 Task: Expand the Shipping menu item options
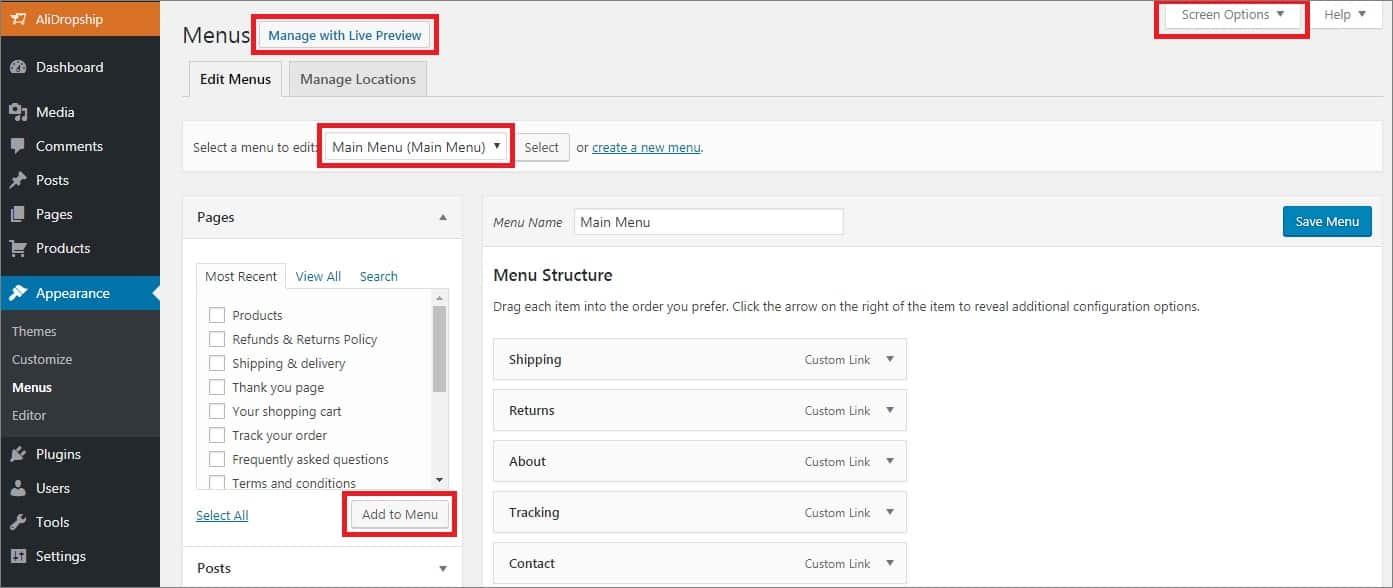[890, 359]
